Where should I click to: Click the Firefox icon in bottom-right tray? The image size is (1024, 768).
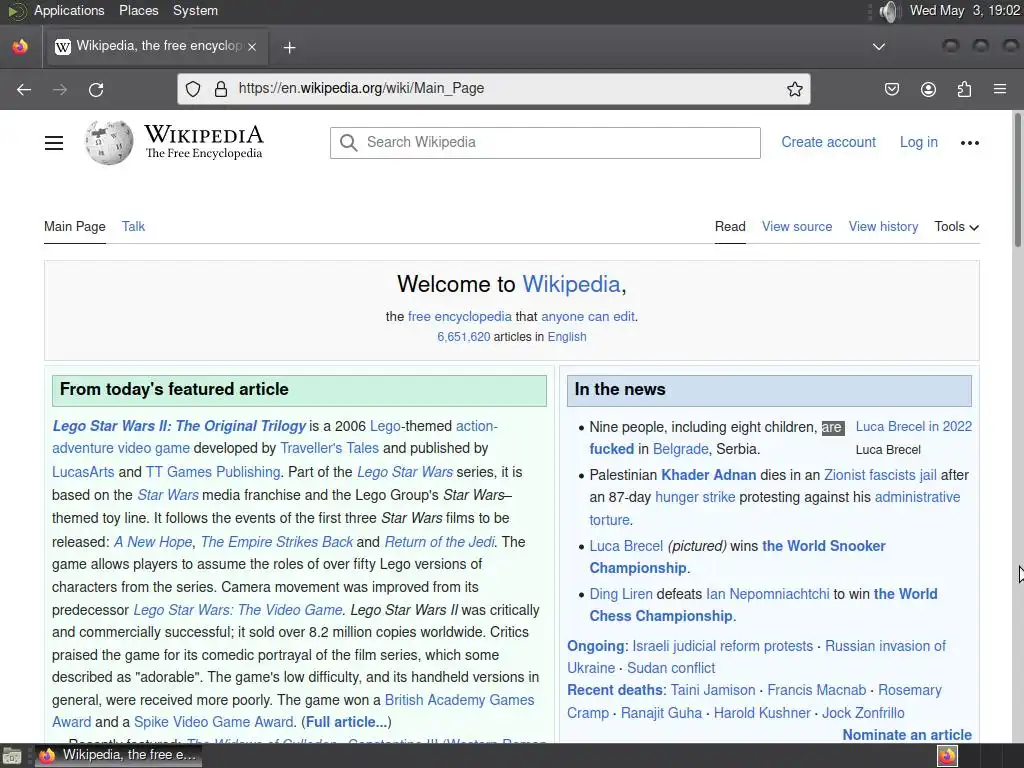click(x=947, y=756)
